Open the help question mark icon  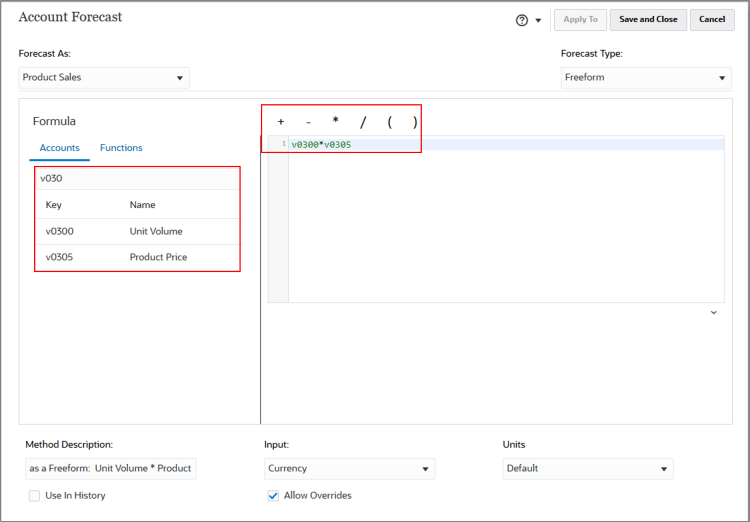point(522,20)
